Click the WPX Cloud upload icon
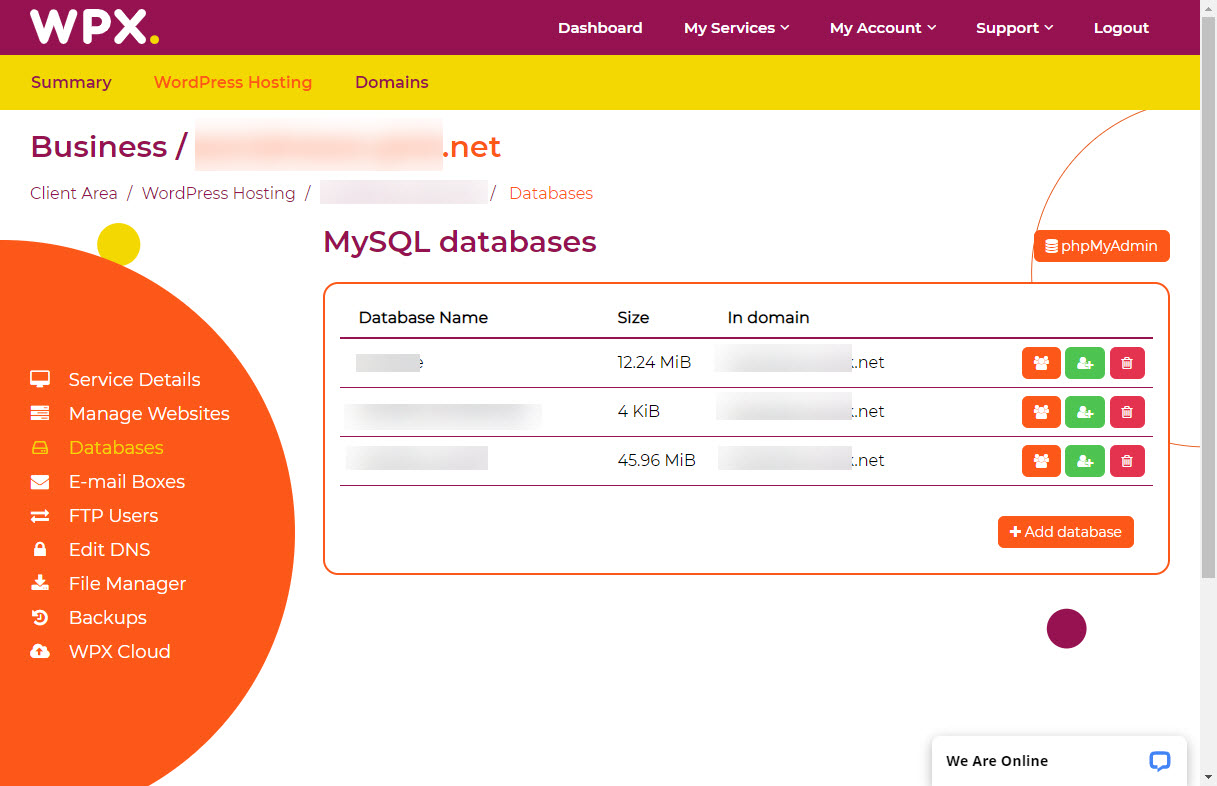Image resolution: width=1217 pixels, height=786 pixels. tap(40, 651)
